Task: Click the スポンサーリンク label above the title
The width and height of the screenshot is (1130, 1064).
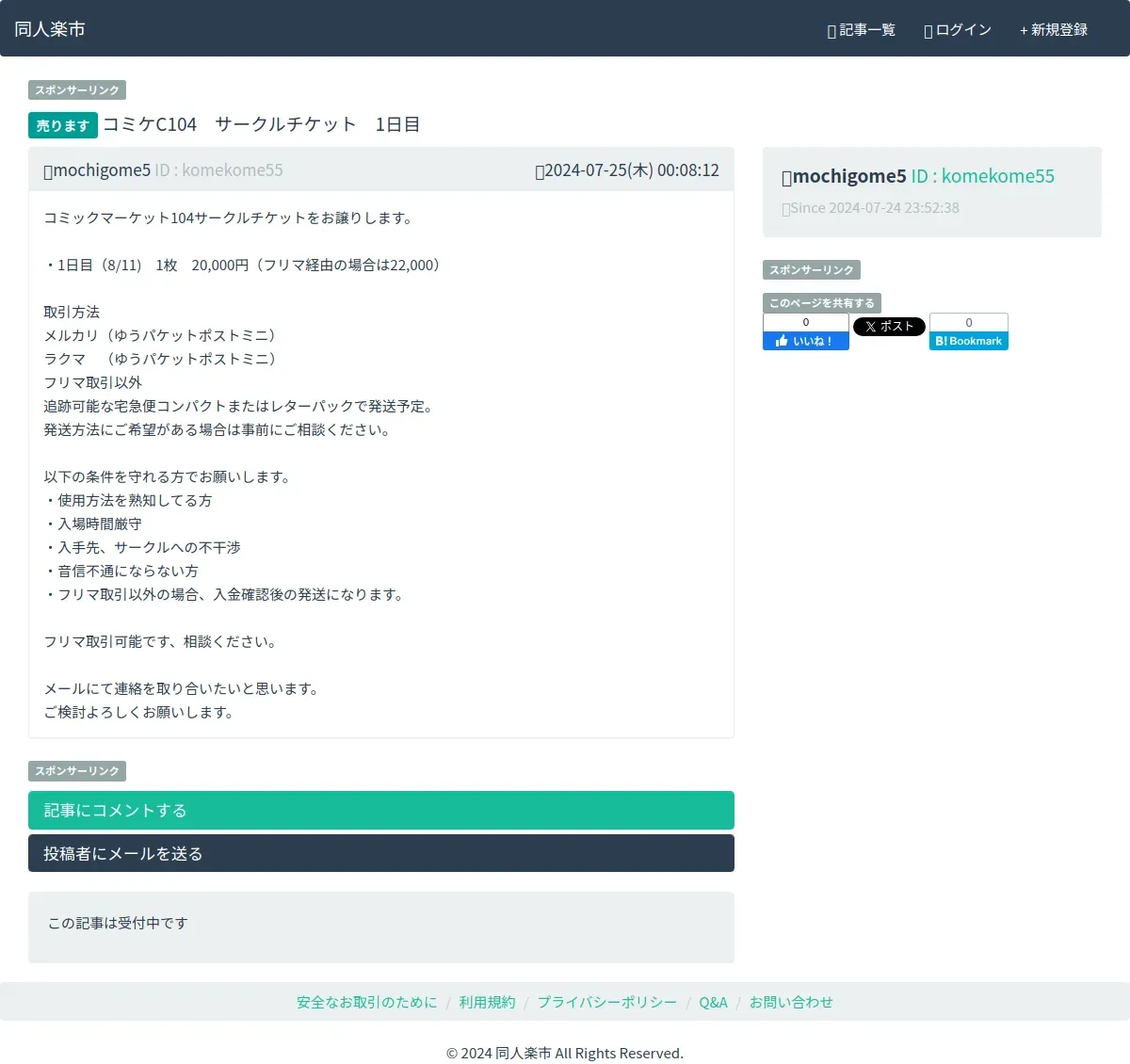Action: click(x=77, y=90)
